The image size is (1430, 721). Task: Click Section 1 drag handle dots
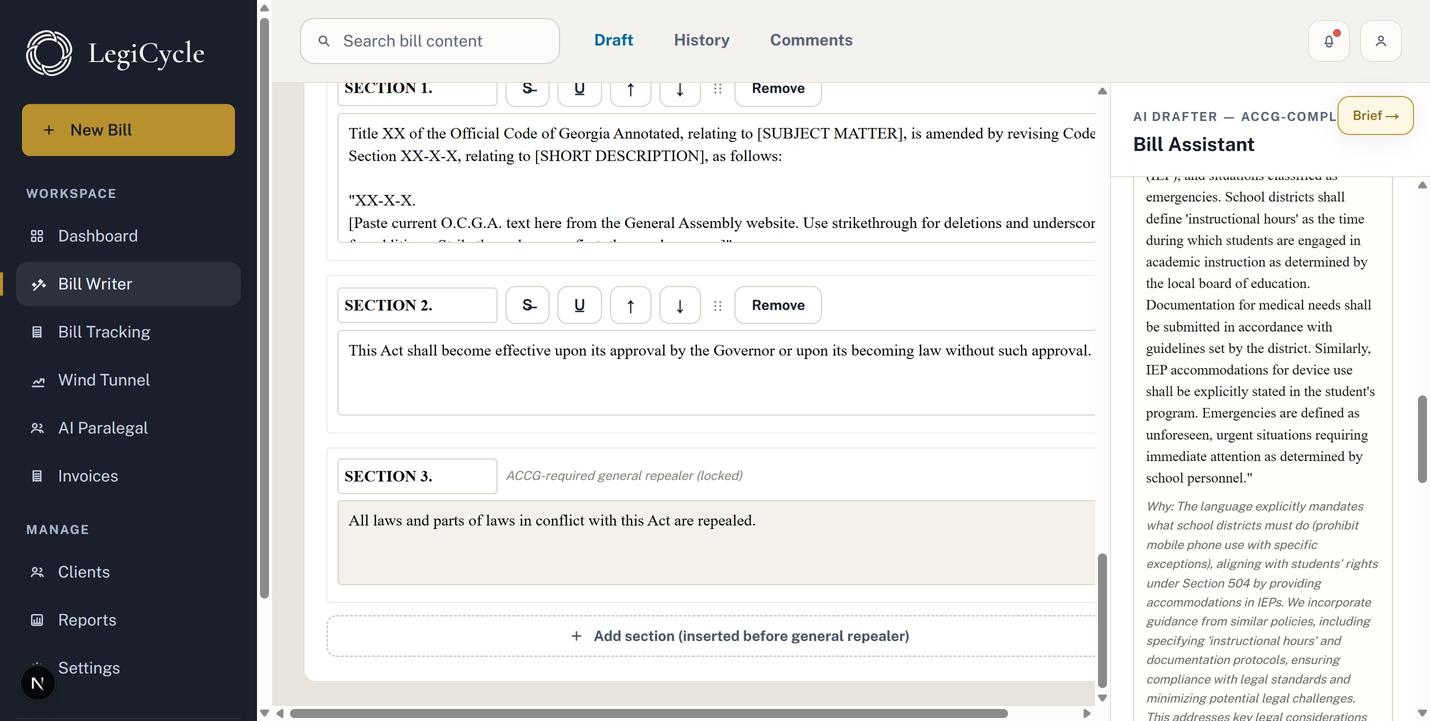[717, 88]
